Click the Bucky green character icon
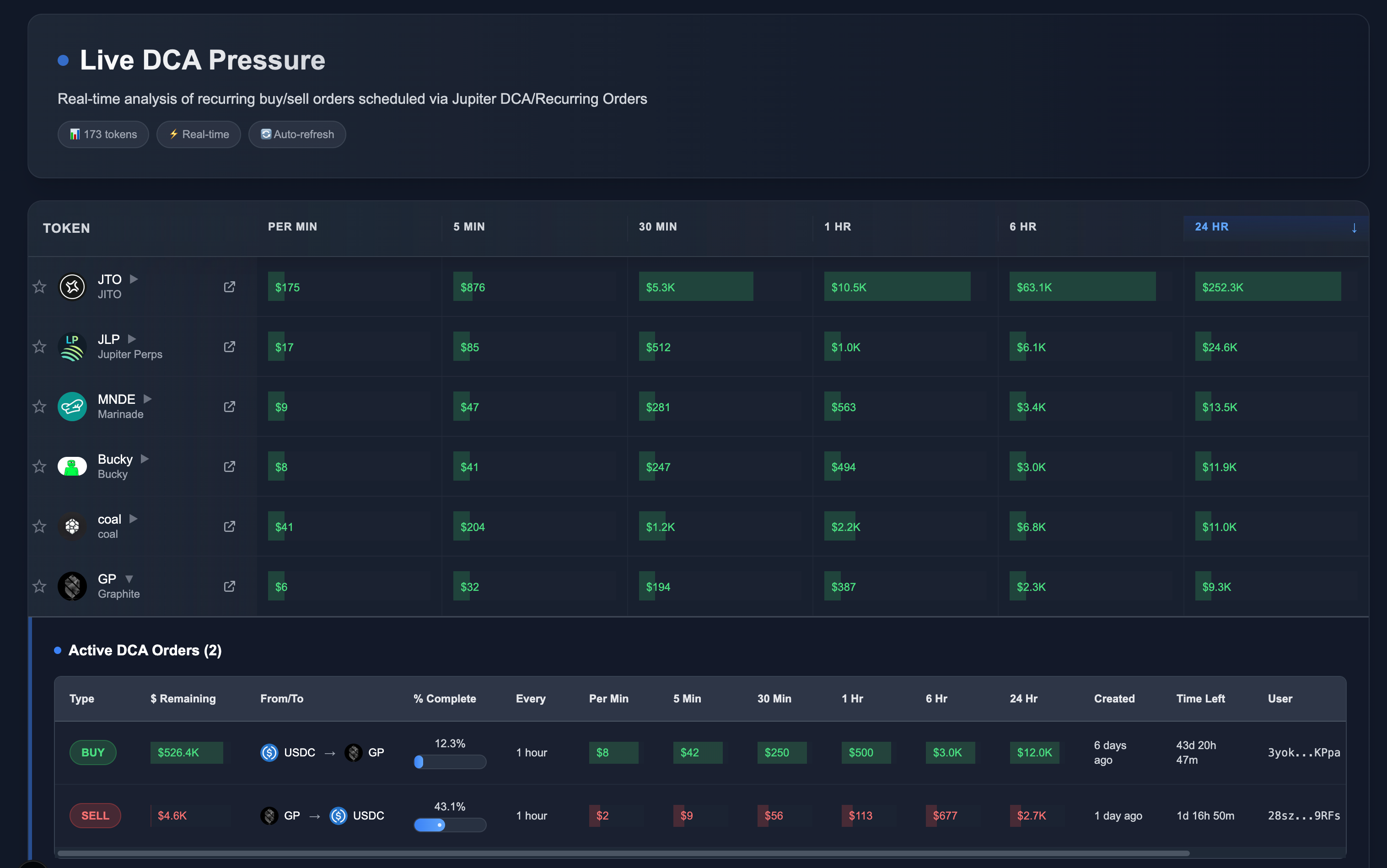 point(72,466)
